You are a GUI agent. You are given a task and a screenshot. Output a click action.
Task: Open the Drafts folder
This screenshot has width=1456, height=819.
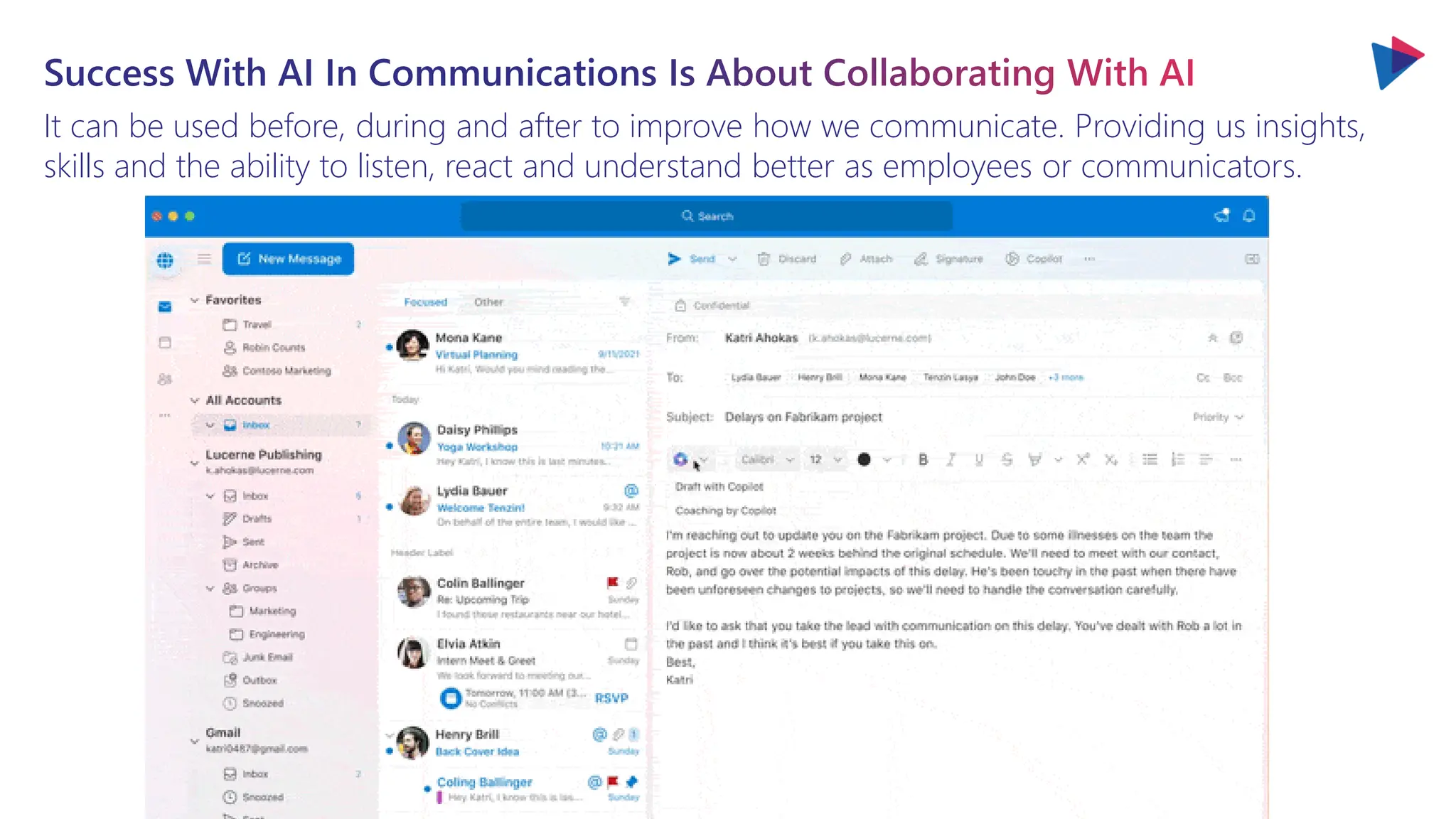257,519
